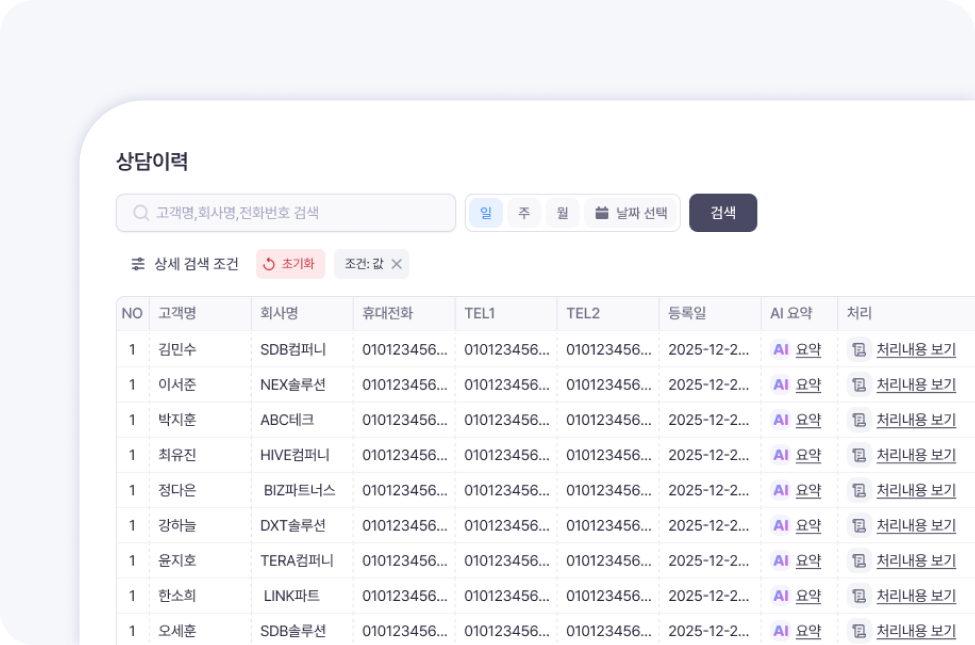
Task: Click document icon in 정다은 row
Action: pyautogui.click(x=859, y=490)
